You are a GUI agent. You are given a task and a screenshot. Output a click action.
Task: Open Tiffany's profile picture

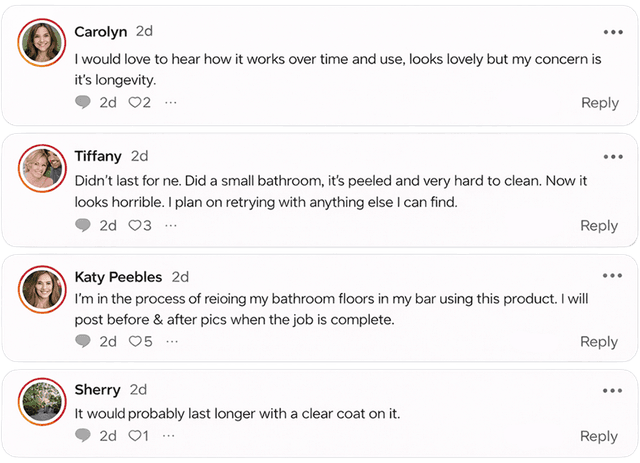pos(43,167)
